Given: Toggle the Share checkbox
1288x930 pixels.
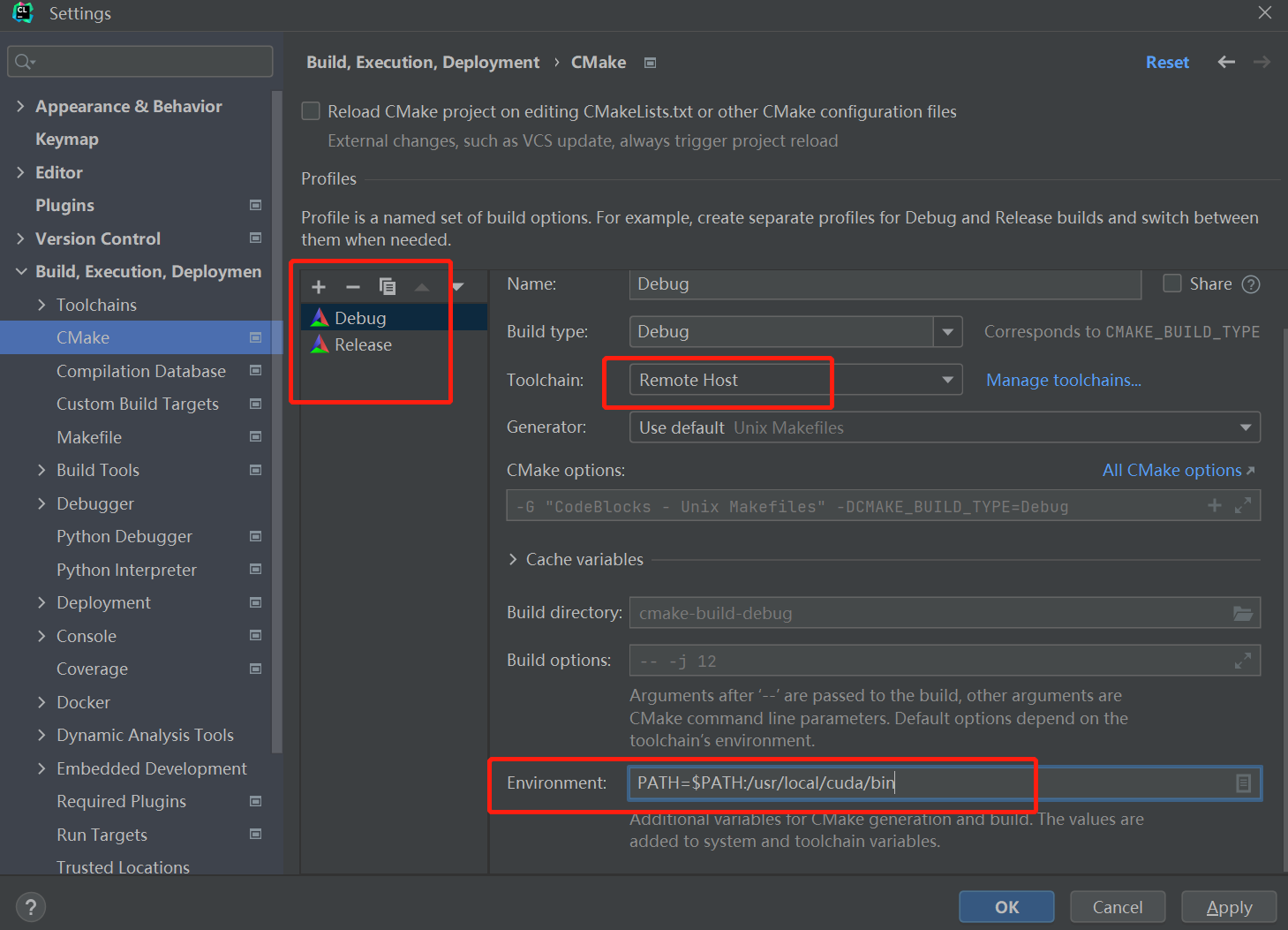Looking at the screenshot, I should [1172, 284].
